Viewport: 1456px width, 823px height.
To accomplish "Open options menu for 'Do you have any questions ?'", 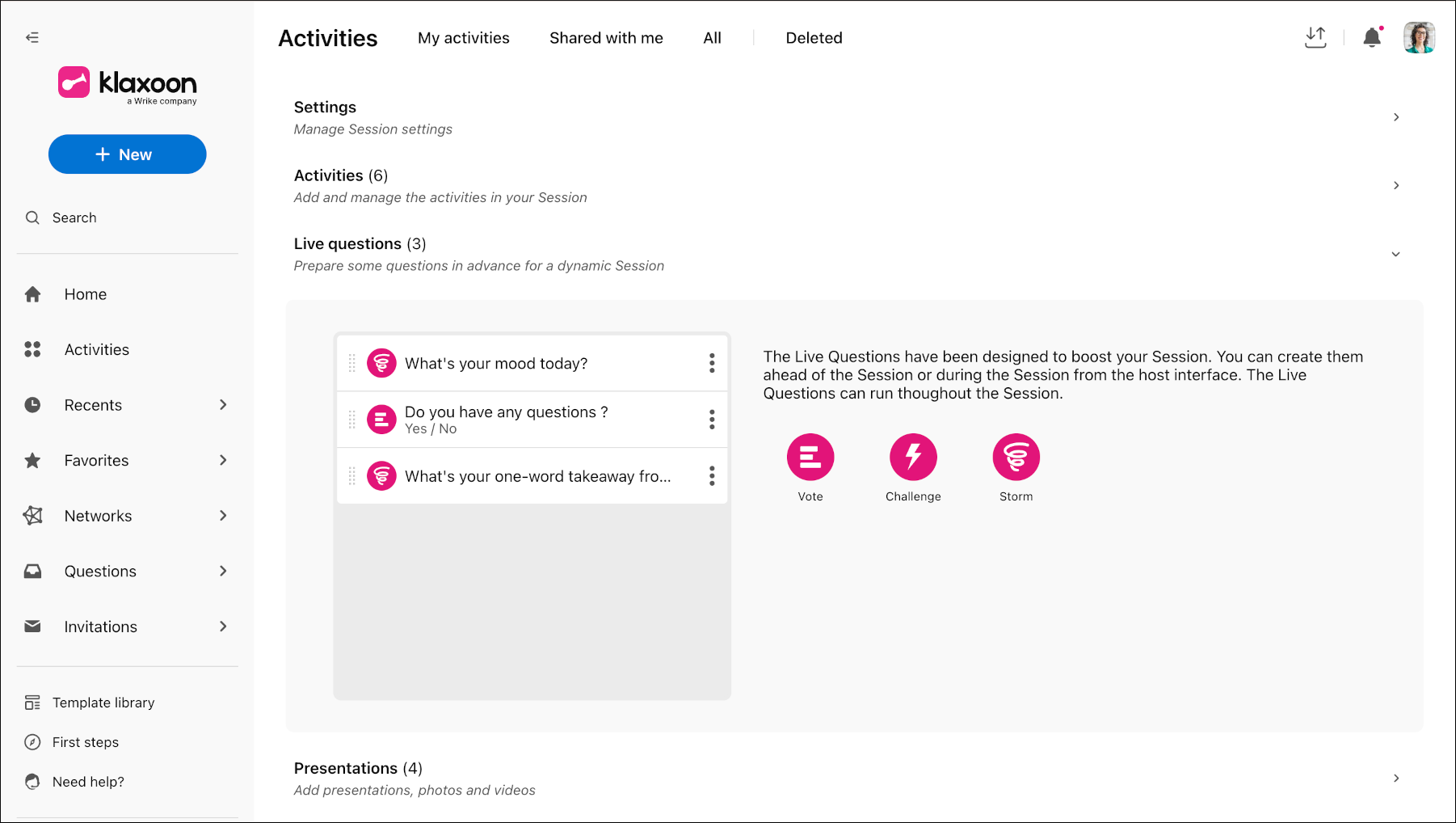I will [x=712, y=419].
